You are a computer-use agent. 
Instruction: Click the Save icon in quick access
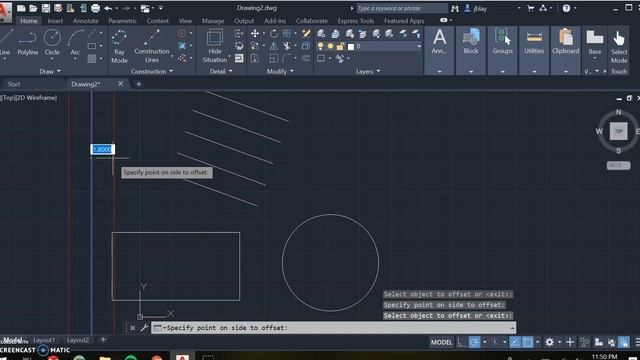click(x=46, y=8)
